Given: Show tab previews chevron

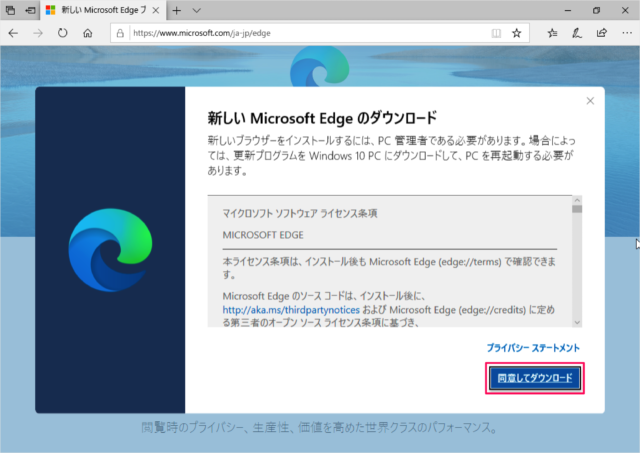Looking at the screenshot, I should [x=197, y=11].
